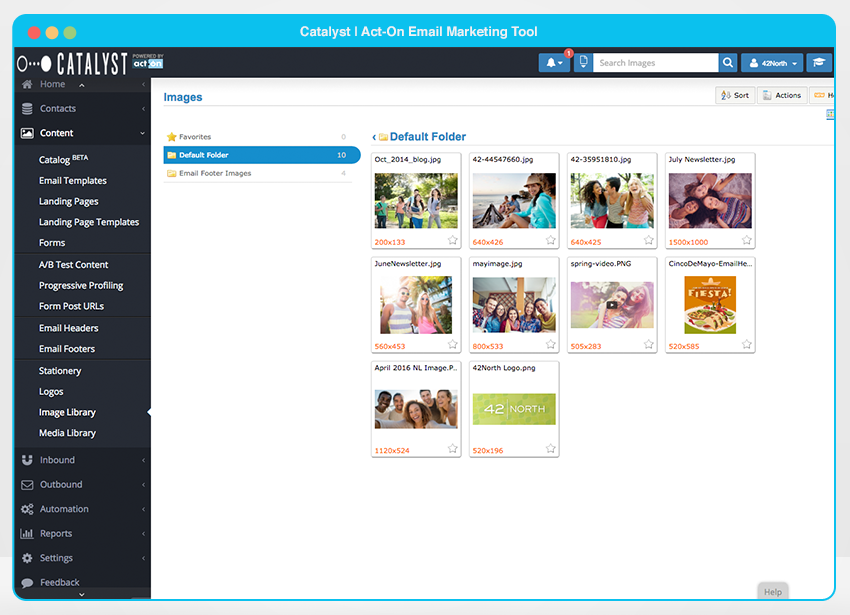
Task: Open Media Library in the sidebar
Action: [x=67, y=433]
